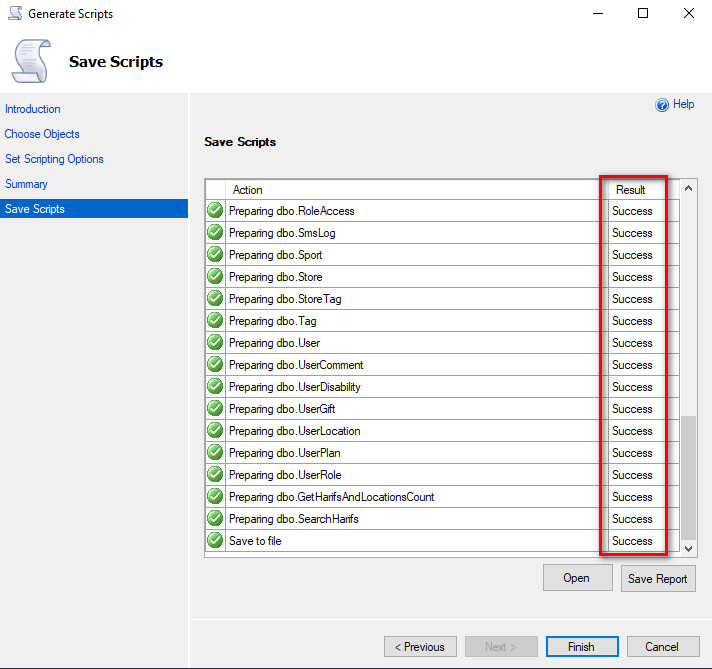The width and height of the screenshot is (712, 669).
Task: Click the green check icon for dbo.SmsLog
Action: point(215,233)
